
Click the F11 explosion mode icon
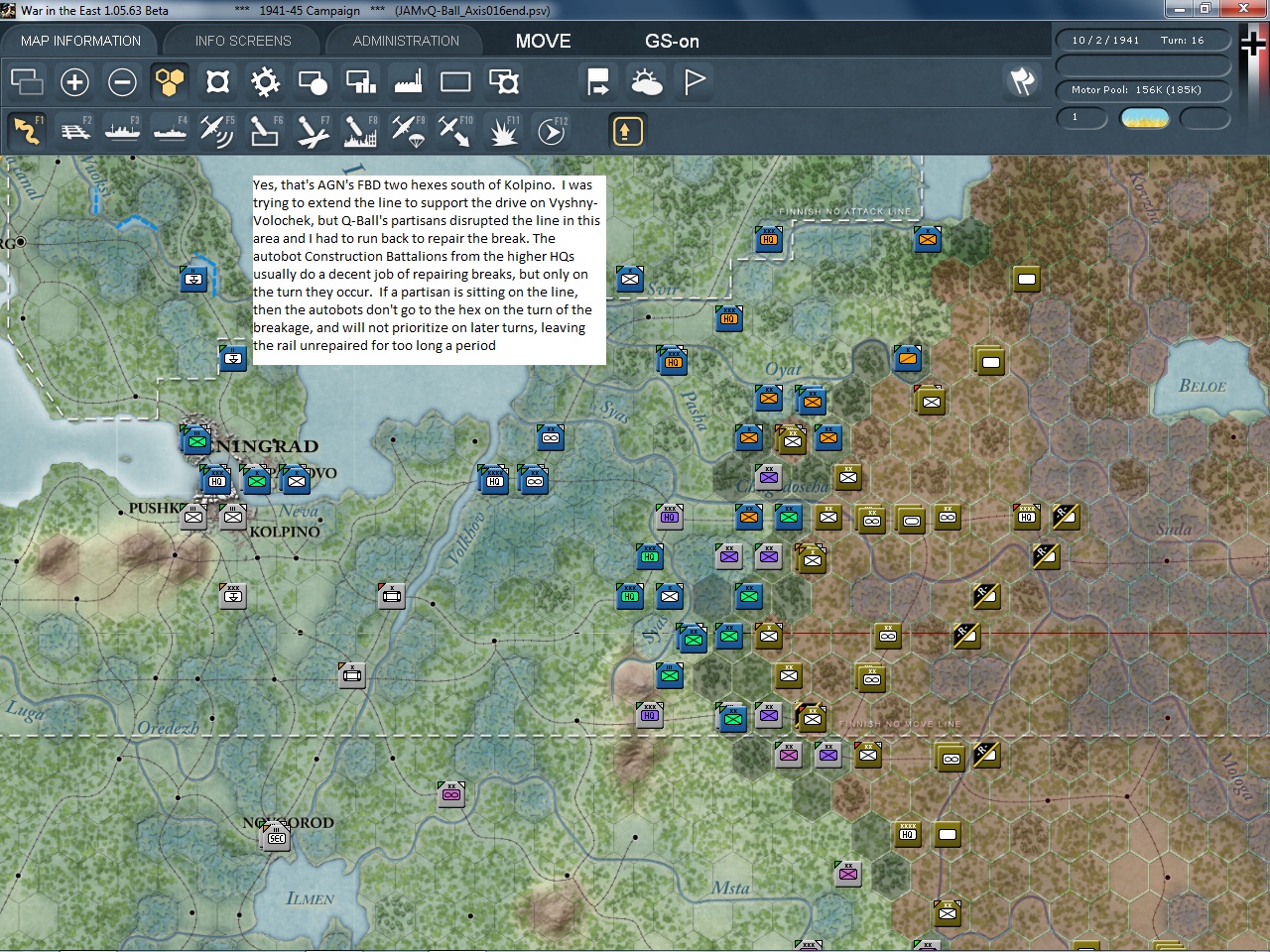[503, 131]
